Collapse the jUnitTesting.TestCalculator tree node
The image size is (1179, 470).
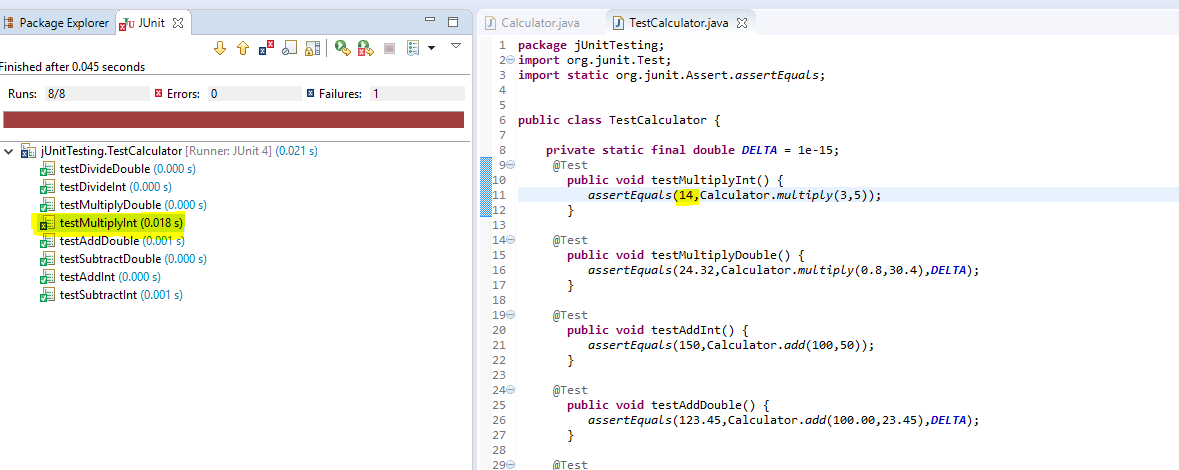point(8,151)
